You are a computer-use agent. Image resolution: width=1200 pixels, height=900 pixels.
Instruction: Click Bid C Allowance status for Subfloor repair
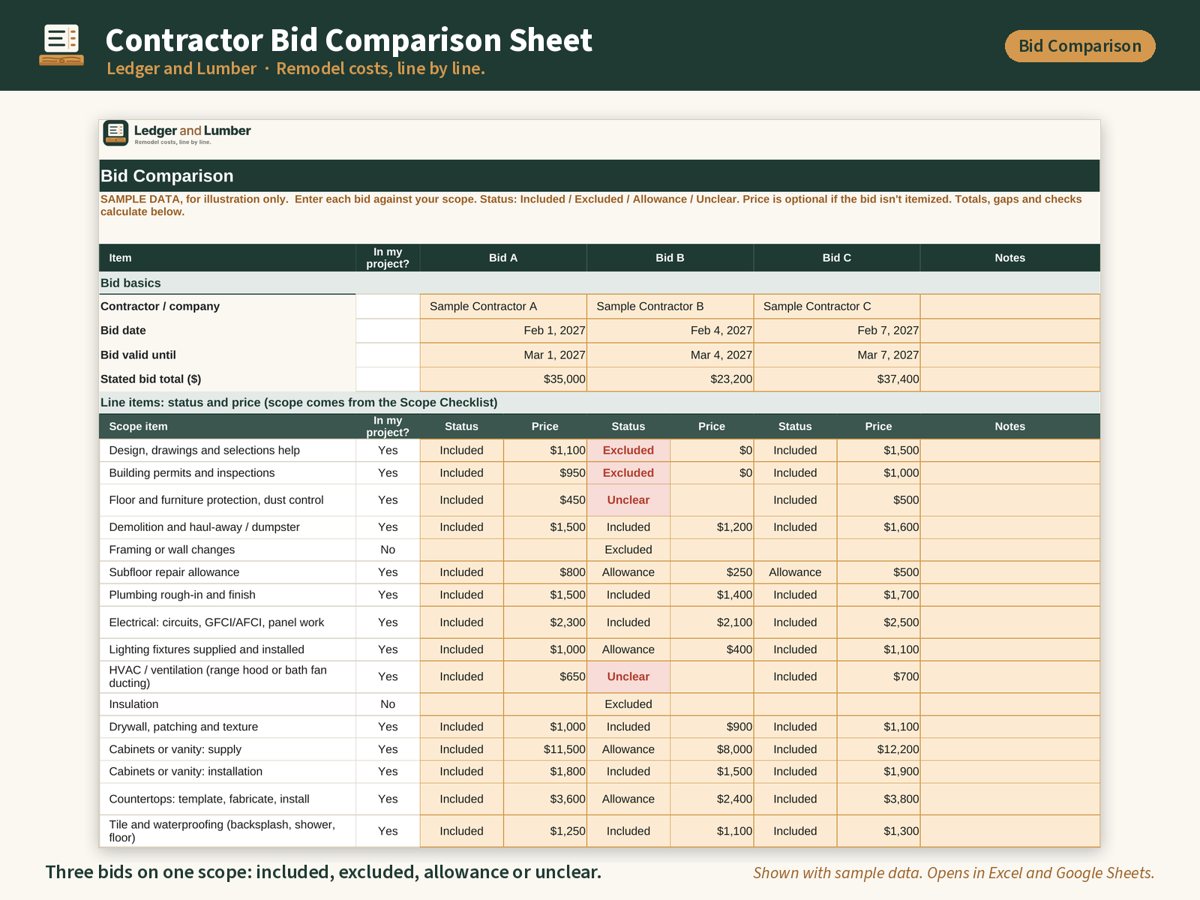(x=795, y=572)
